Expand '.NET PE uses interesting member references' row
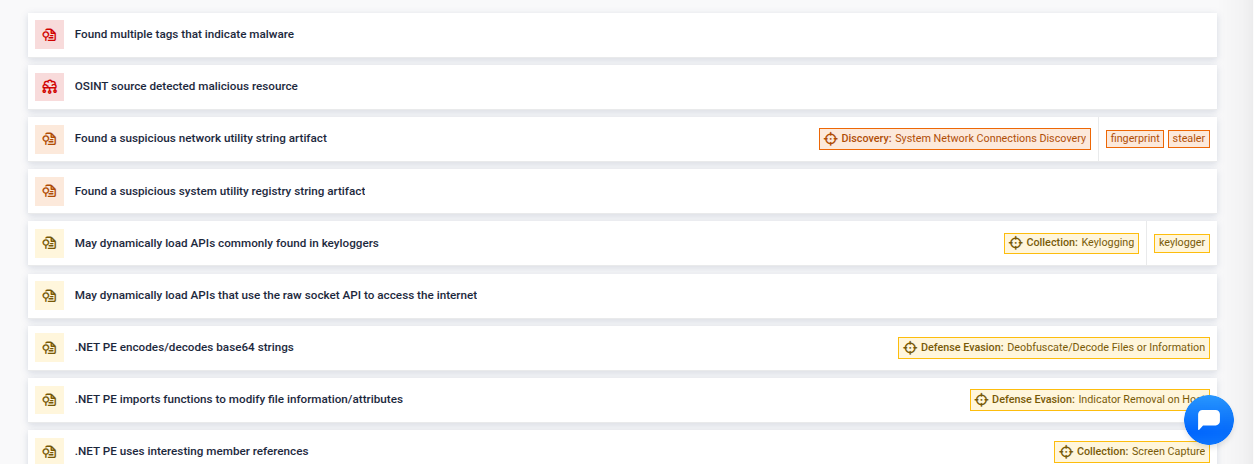Image resolution: width=1254 pixels, height=464 pixels. tap(191, 452)
